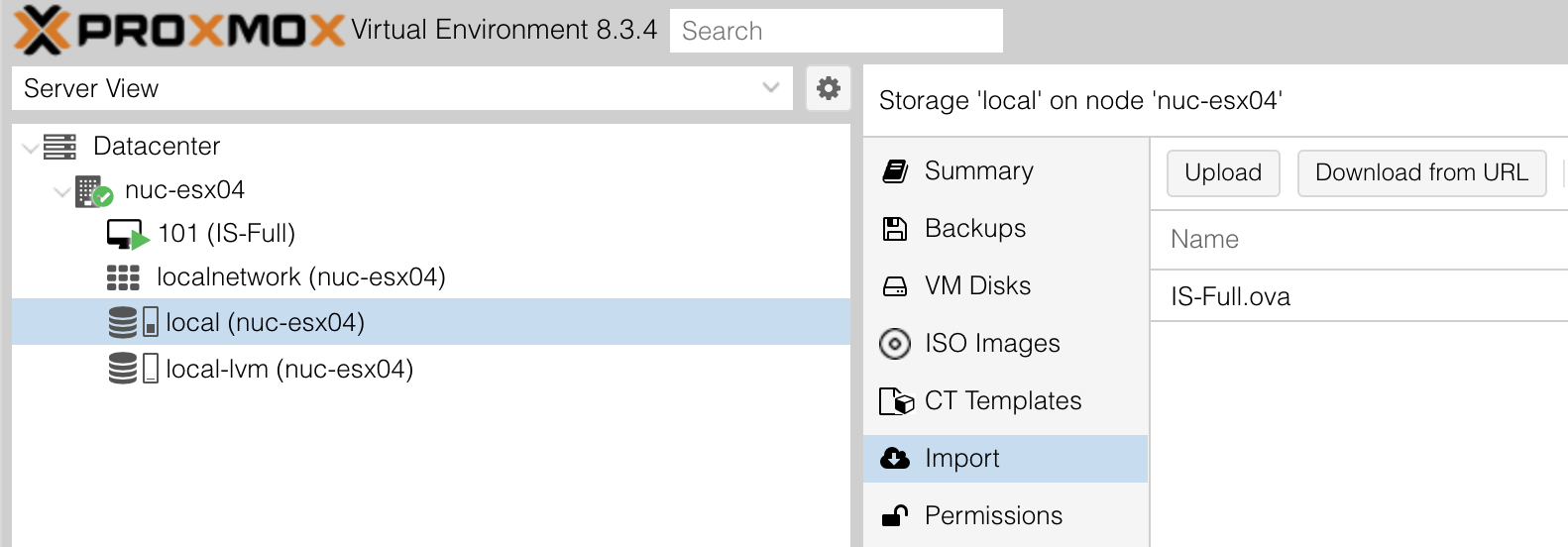This screenshot has height=547, width=1568.
Task: Open the gear settings button
Action: [828, 88]
